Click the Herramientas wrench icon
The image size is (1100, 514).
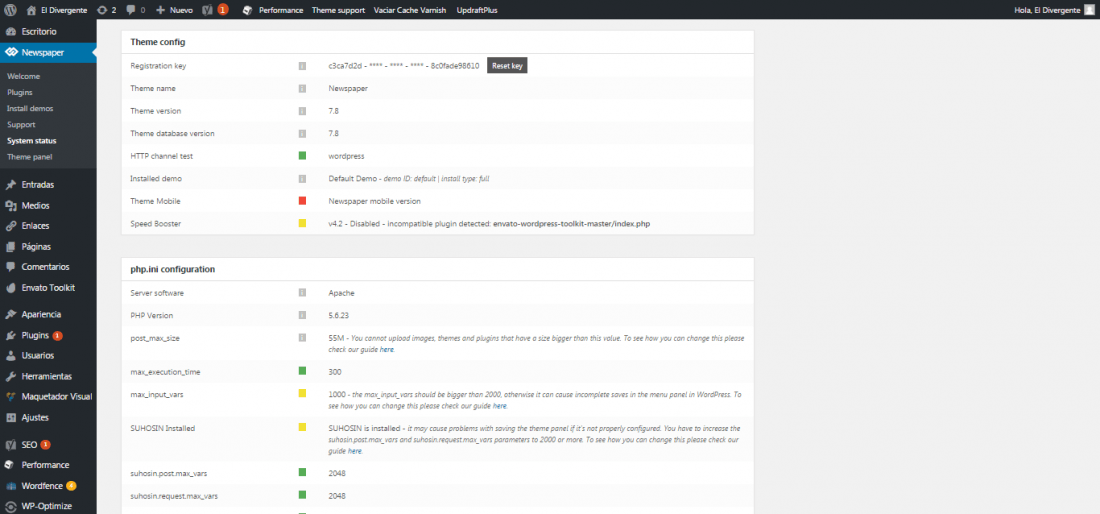pos(11,376)
